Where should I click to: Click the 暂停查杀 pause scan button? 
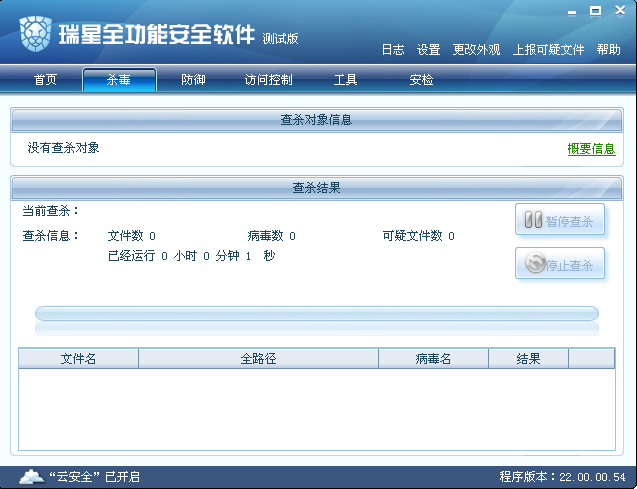point(560,220)
